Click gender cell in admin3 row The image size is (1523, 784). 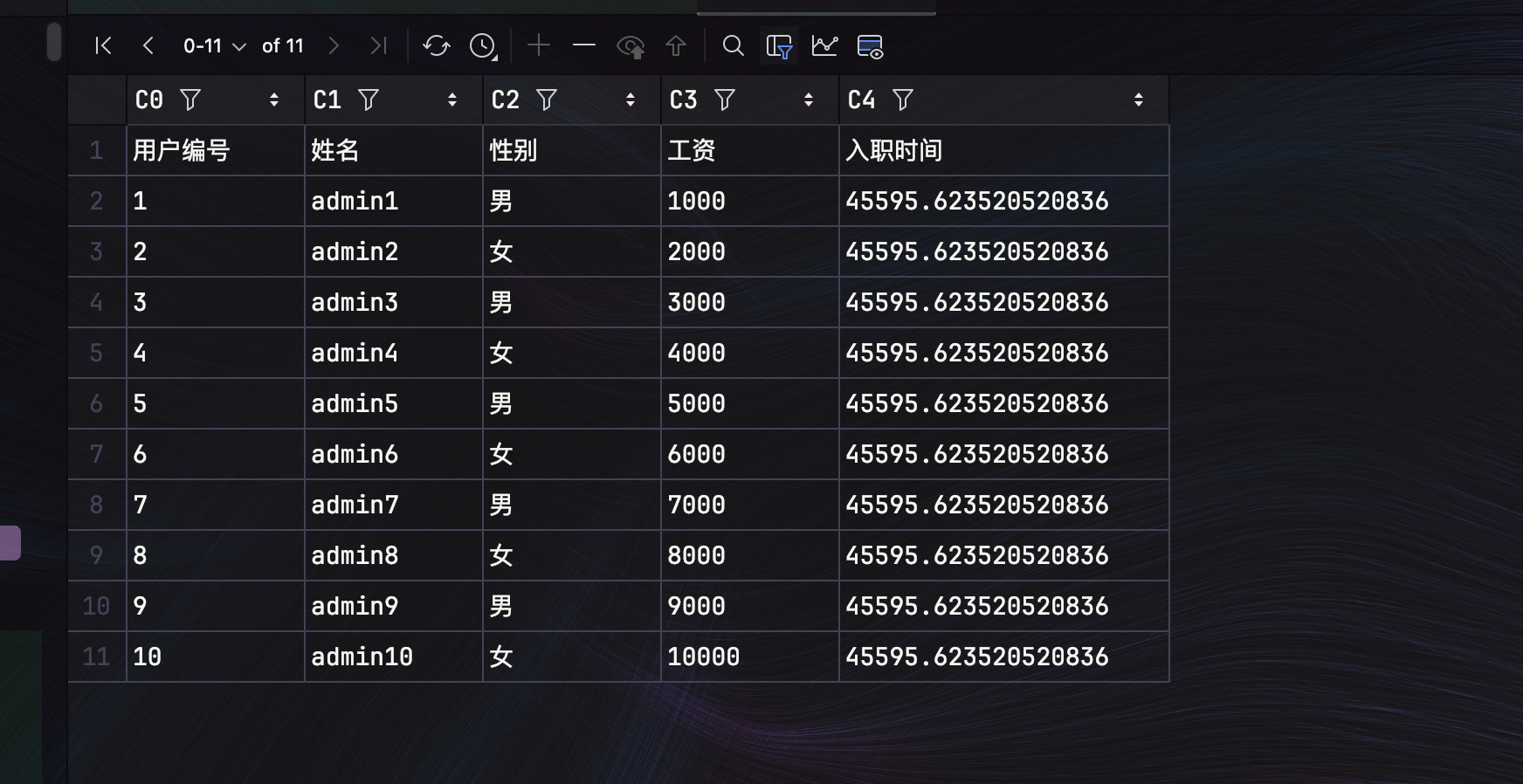click(x=572, y=302)
